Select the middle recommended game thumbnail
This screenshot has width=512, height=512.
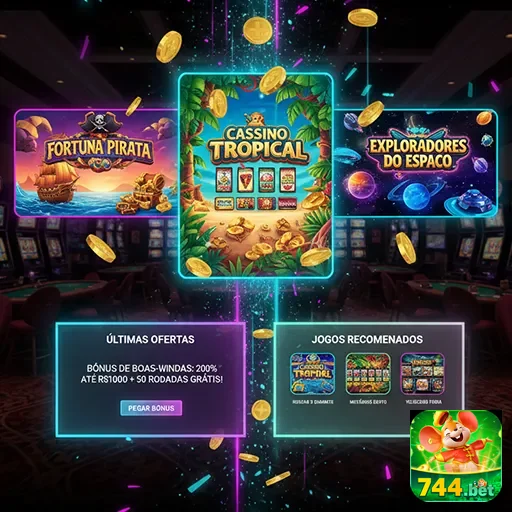click(x=368, y=374)
